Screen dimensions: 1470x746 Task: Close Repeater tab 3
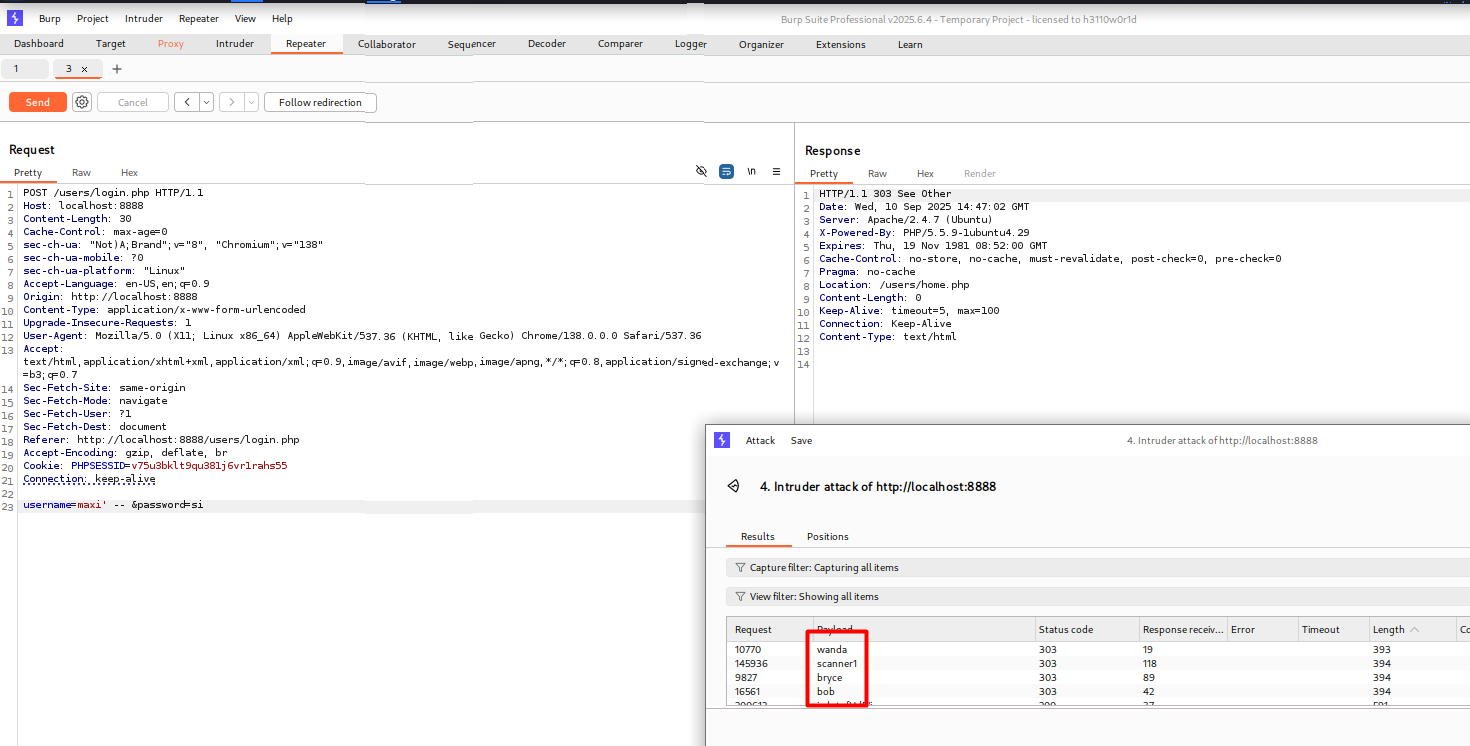click(85, 69)
